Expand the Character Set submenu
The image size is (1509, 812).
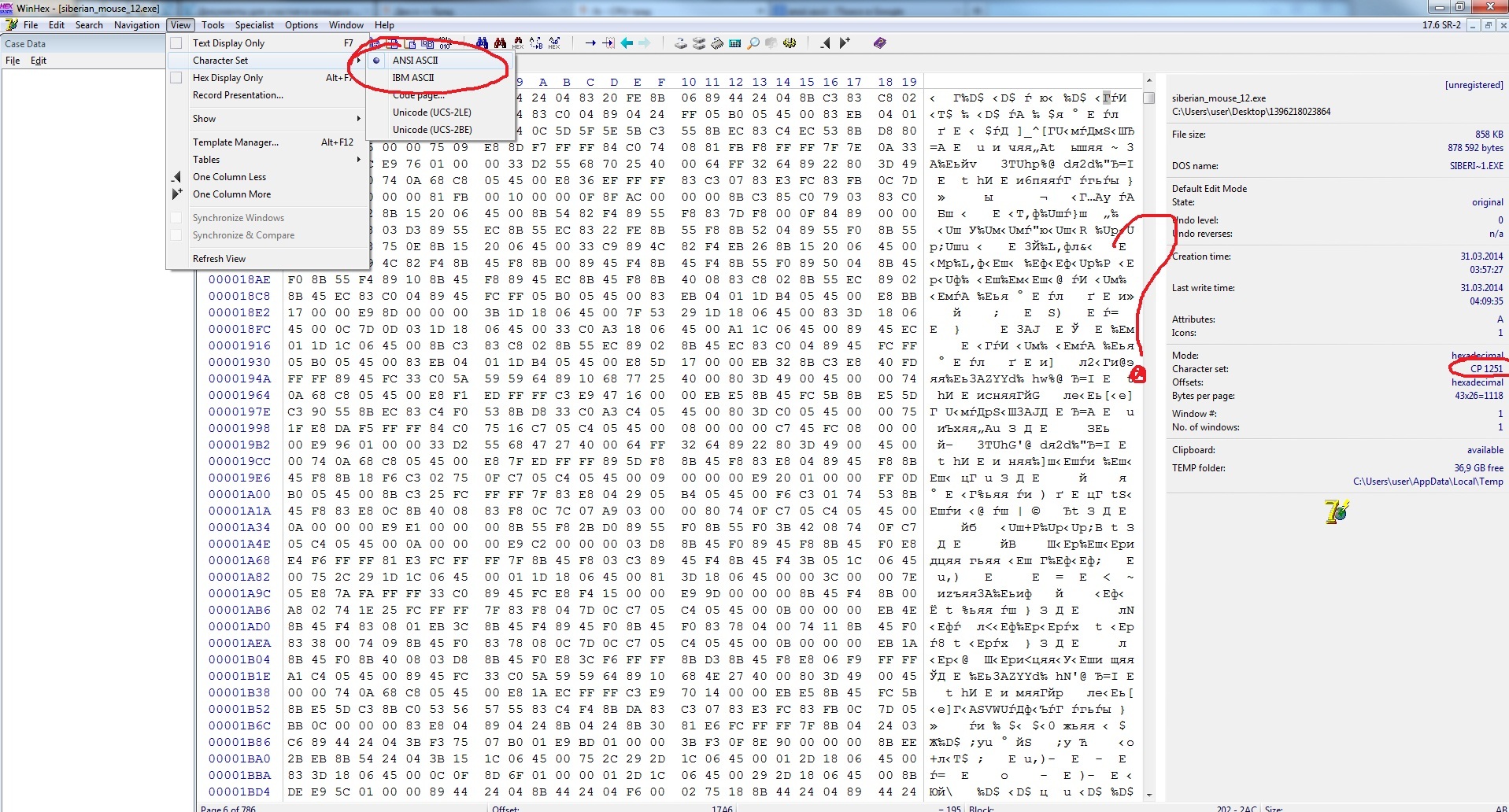pyautogui.click(x=268, y=61)
